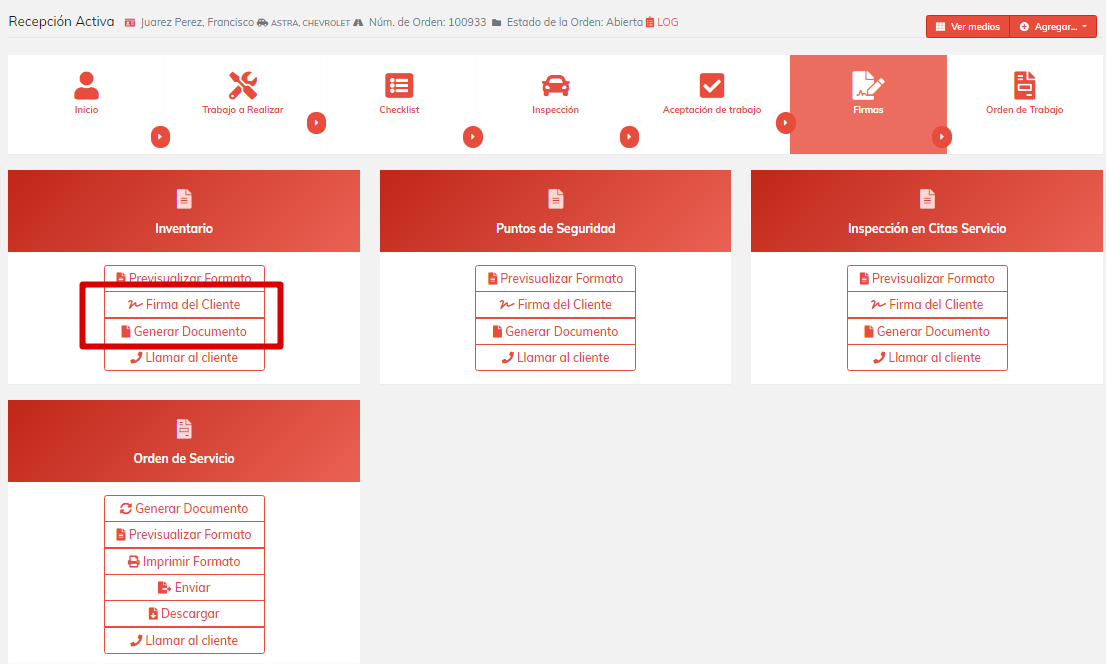The height and width of the screenshot is (664, 1106).
Task: Preview format for Inspección en Citas Servicio
Action: pos(926,279)
